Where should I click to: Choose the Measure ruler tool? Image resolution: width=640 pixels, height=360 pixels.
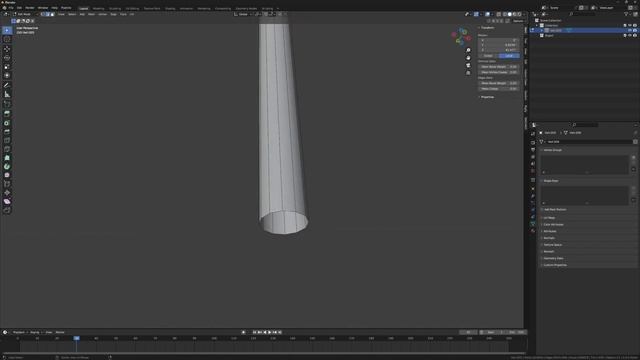(7, 94)
